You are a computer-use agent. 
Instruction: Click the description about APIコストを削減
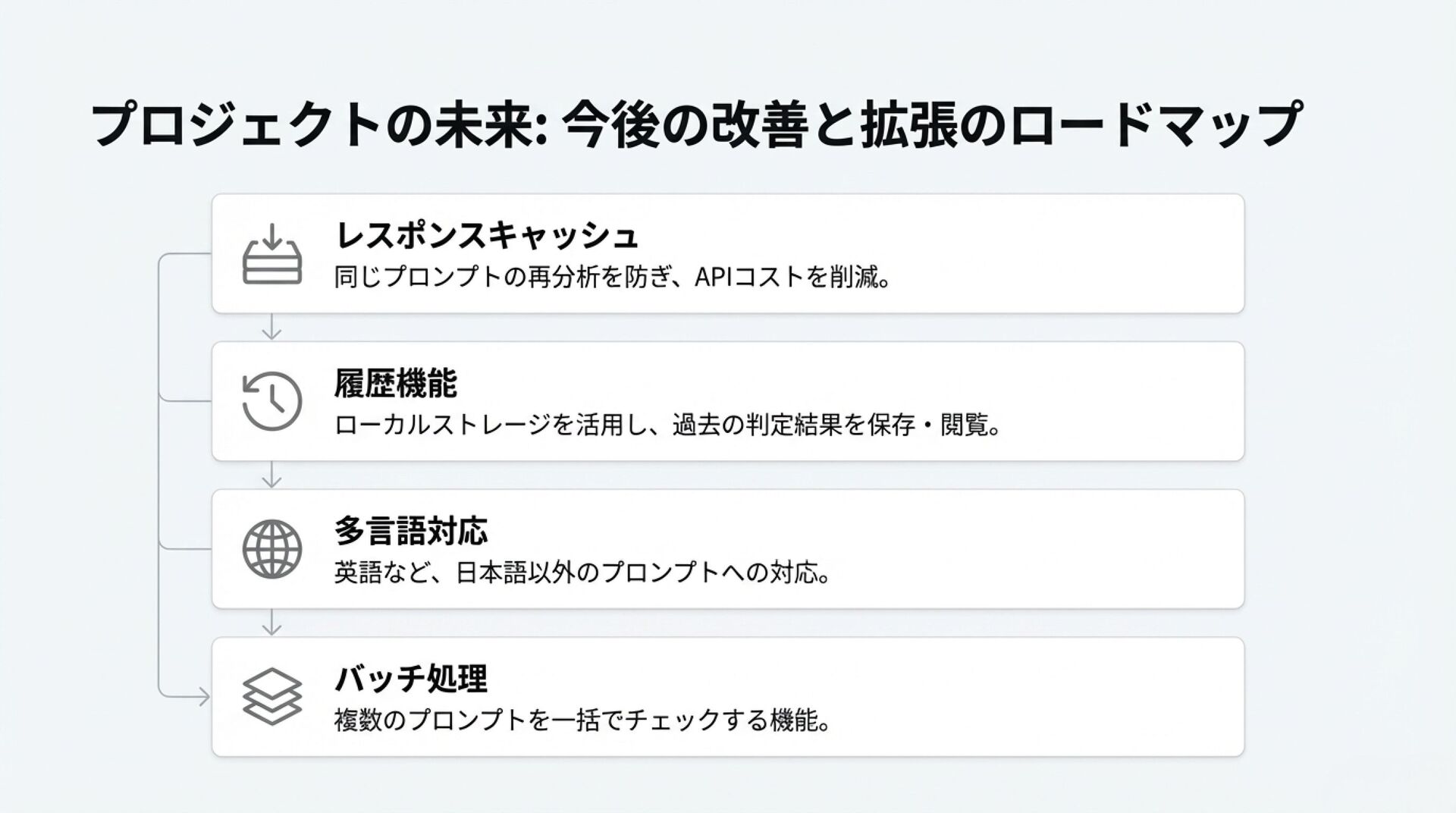[x=613, y=278]
